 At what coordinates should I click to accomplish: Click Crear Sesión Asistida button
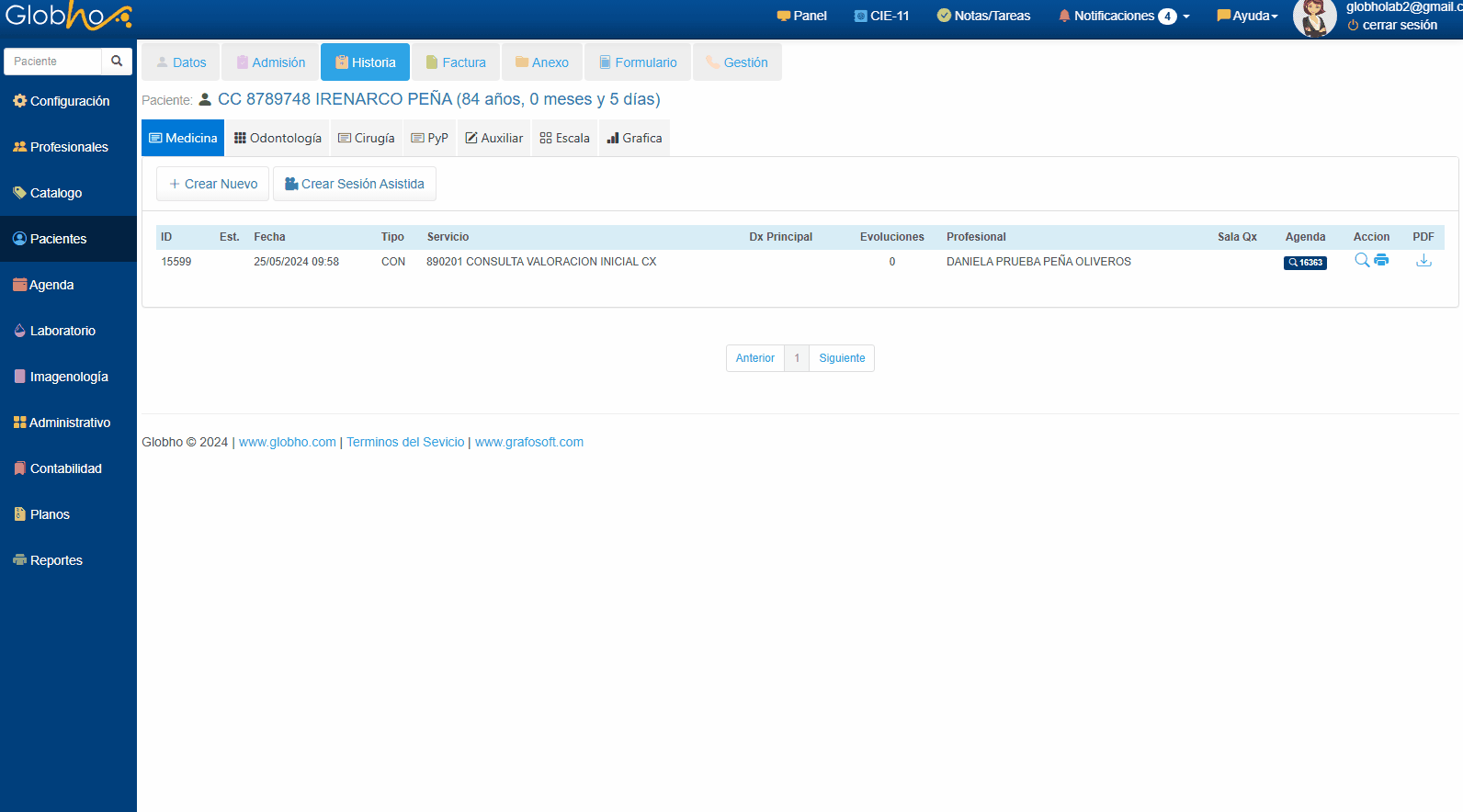click(x=354, y=184)
